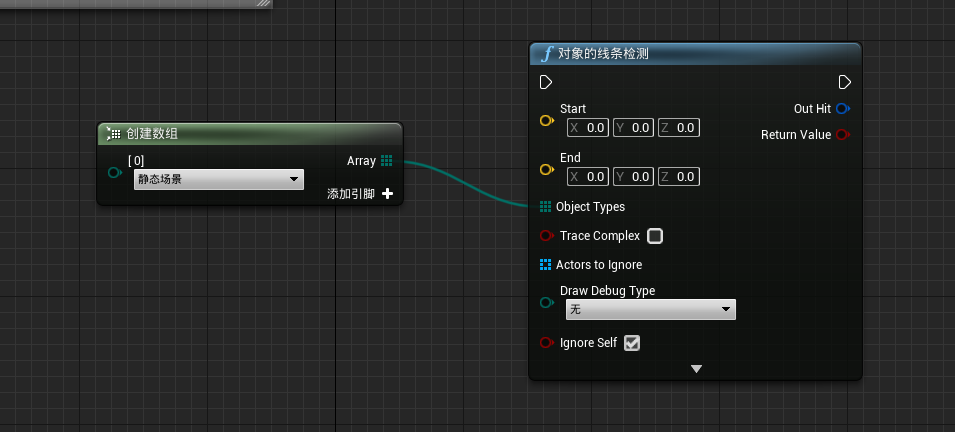
Task: Click the [0] input pin on 创建数组 node
Action: pyautogui.click(x=114, y=173)
